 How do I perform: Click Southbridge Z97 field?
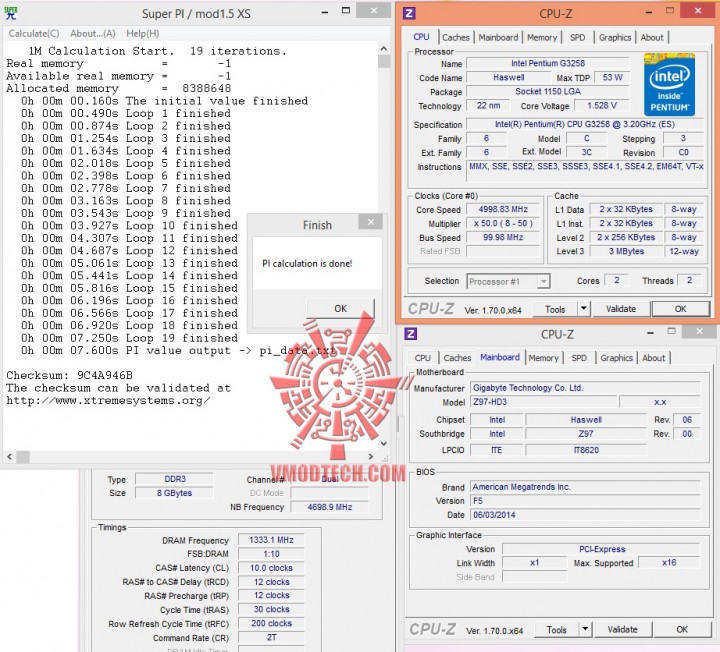point(585,434)
